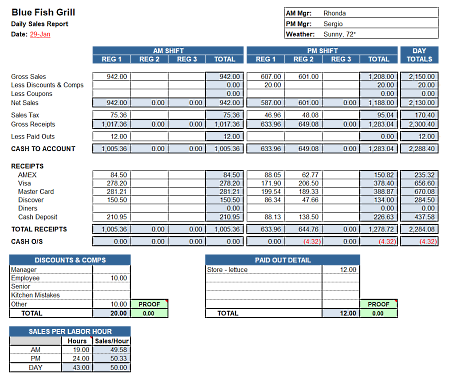The height and width of the screenshot is (377, 450).
Task: Click DAY labor hours 43.00
Action: coord(77,367)
